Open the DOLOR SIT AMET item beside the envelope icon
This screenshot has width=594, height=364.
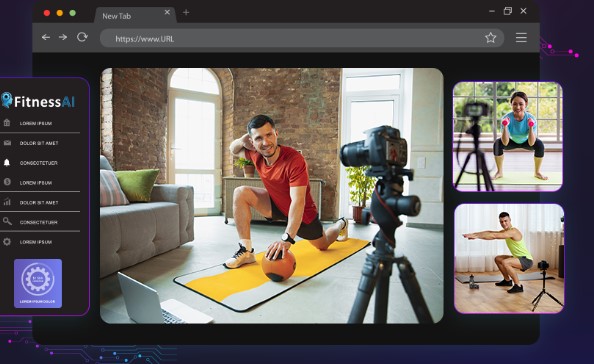pyautogui.click(x=39, y=143)
